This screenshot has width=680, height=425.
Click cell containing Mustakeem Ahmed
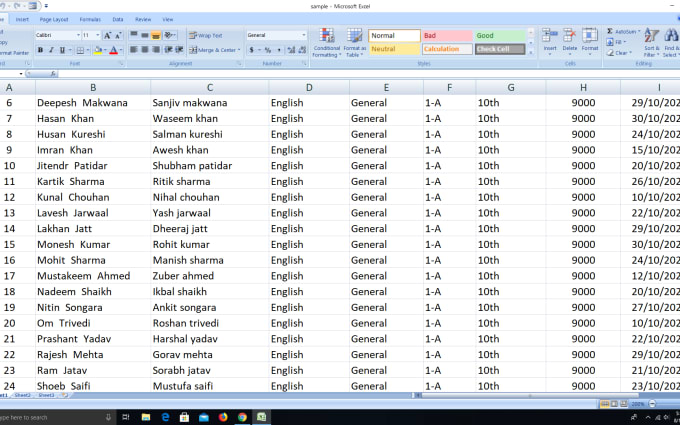[93, 276]
